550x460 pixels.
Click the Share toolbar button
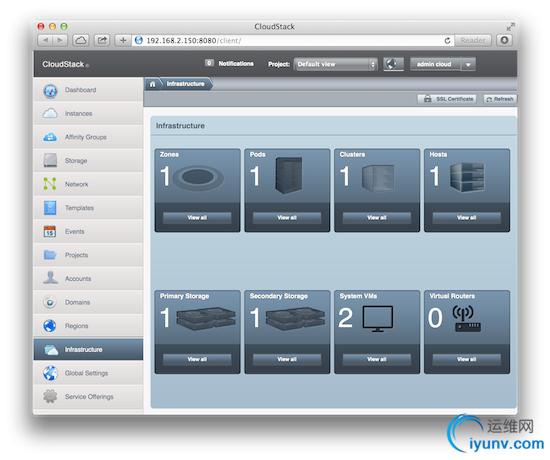coord(102,40)
